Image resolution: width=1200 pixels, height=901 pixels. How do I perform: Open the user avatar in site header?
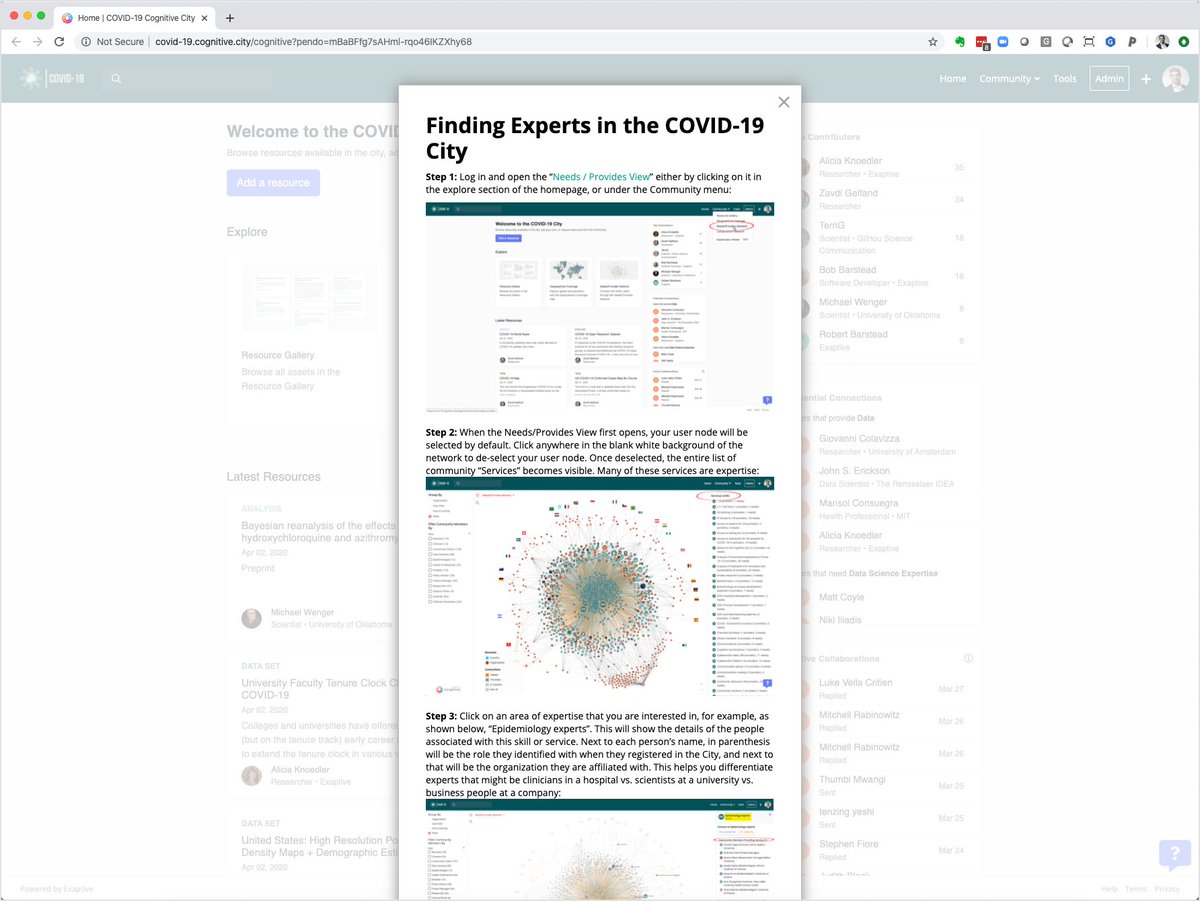pyautogui.click(x=1175, y=79)
